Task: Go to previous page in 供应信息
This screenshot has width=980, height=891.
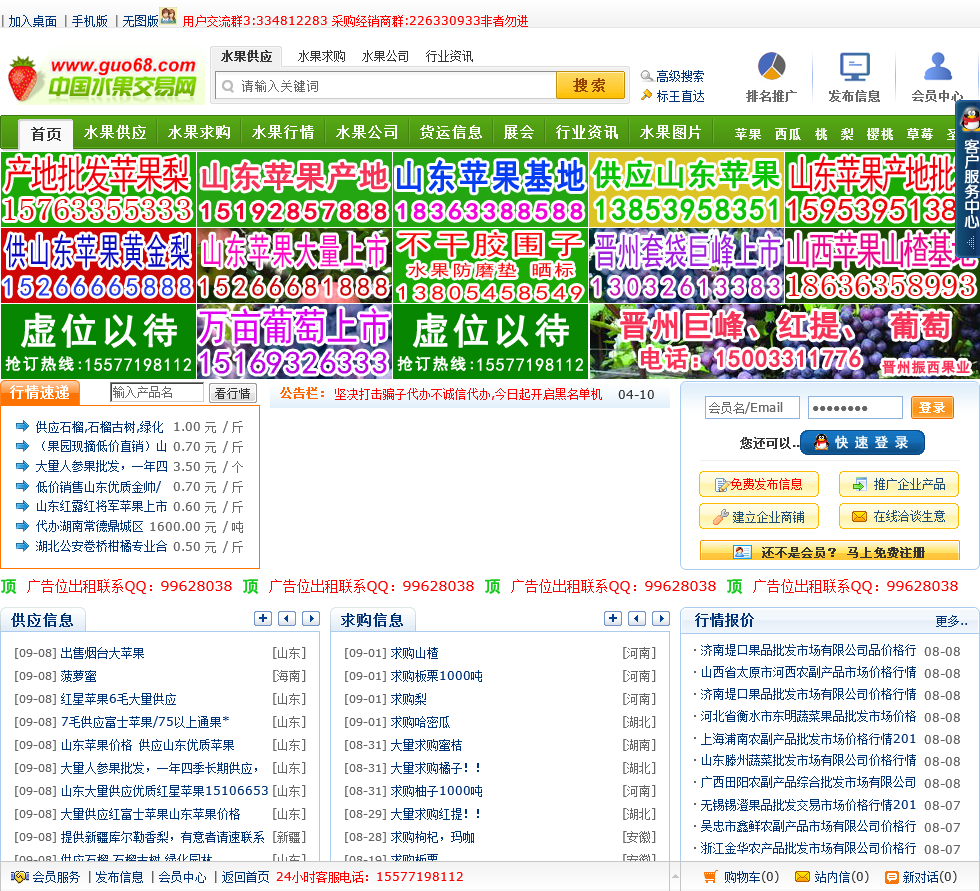Action: coord(286,619)
